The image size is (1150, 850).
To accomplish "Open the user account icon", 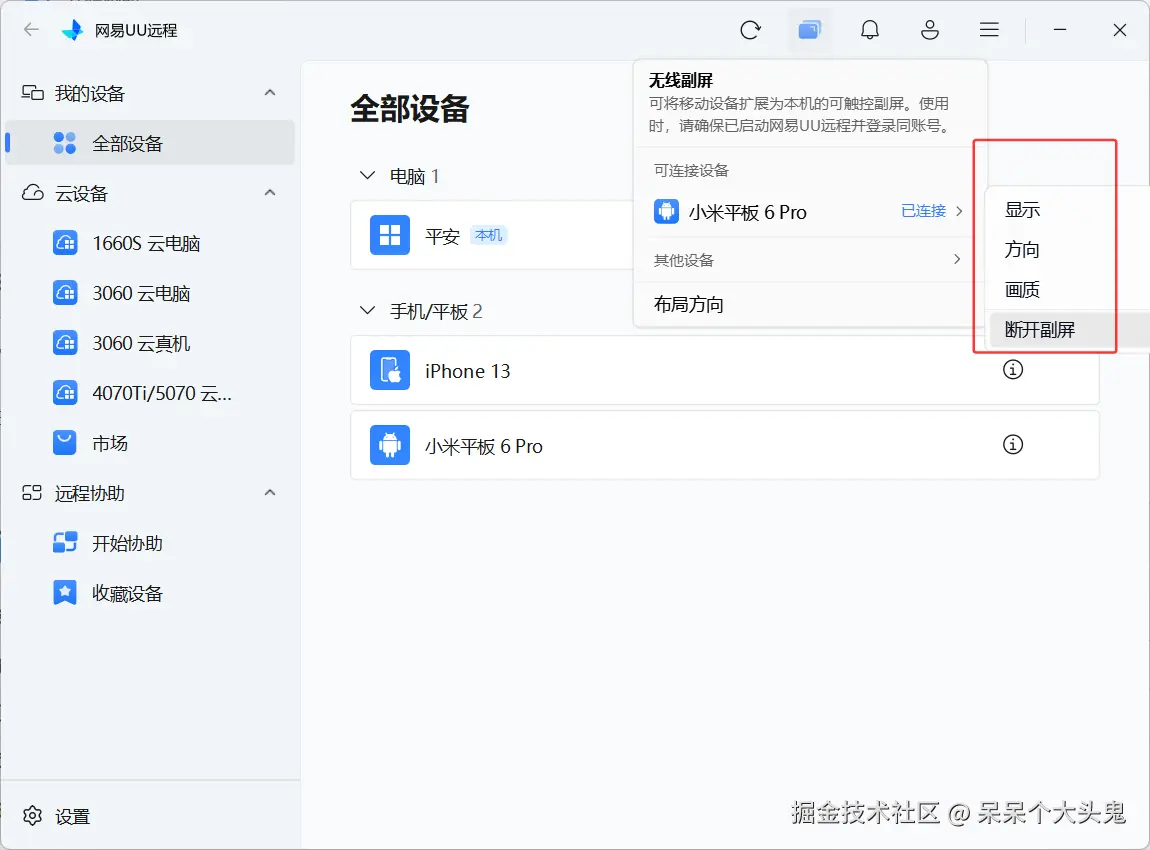I will tap(929, 30).
